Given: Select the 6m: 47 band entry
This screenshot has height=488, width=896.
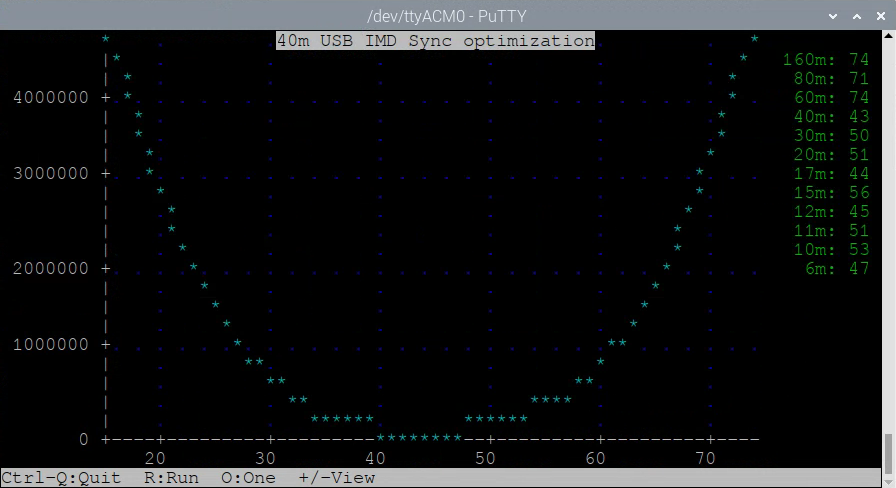Looking at the screenshot, I should point(835,268).
